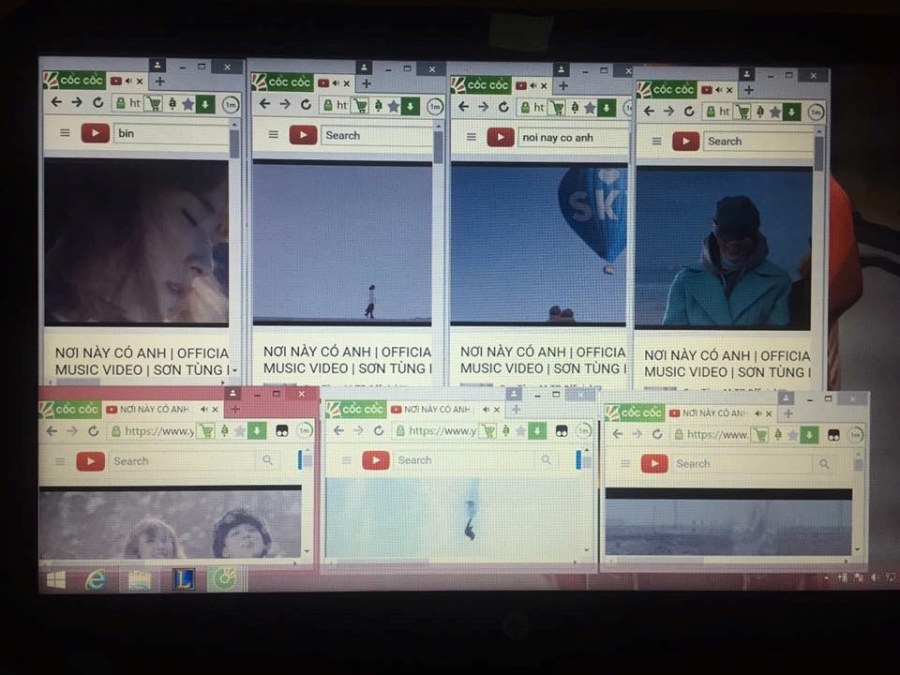Click search magnifier button in red-titled window
The image size is (900, 675).
coord(267,460)
